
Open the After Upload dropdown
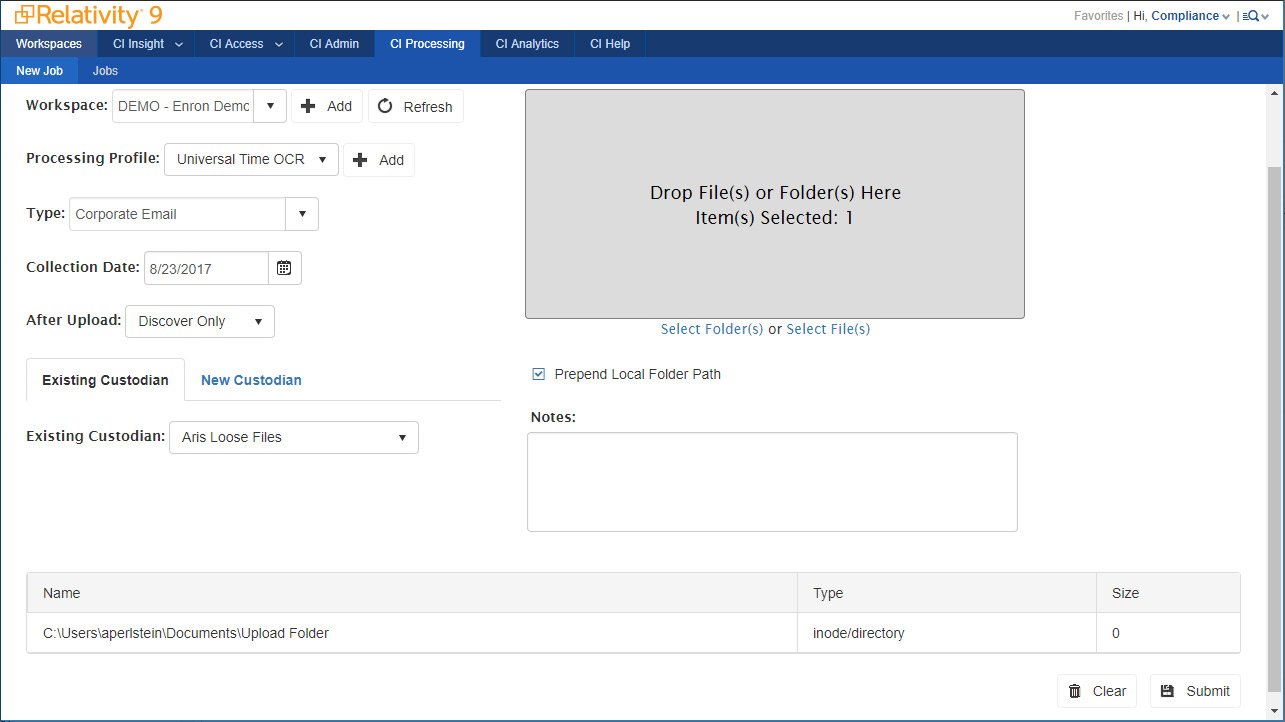click(x=199, y=321)
